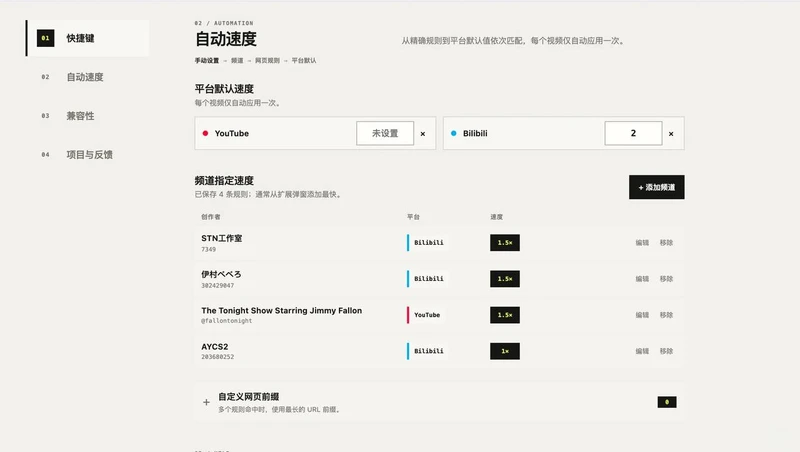Remove the 伊村ぺぺろ channel rule
Screen dimensions: 800x452
[666, 279]
